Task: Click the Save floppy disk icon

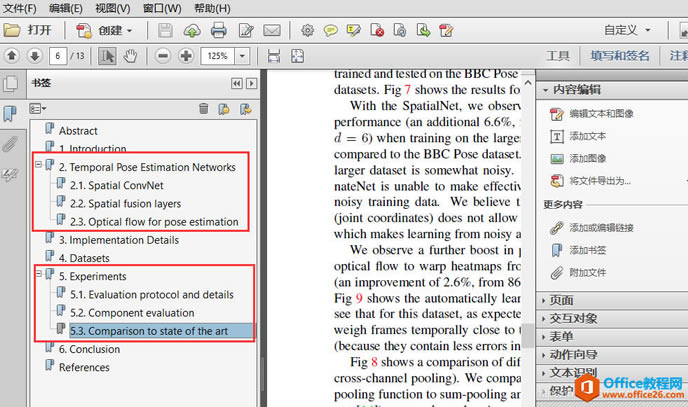Action: click(165, 30)
